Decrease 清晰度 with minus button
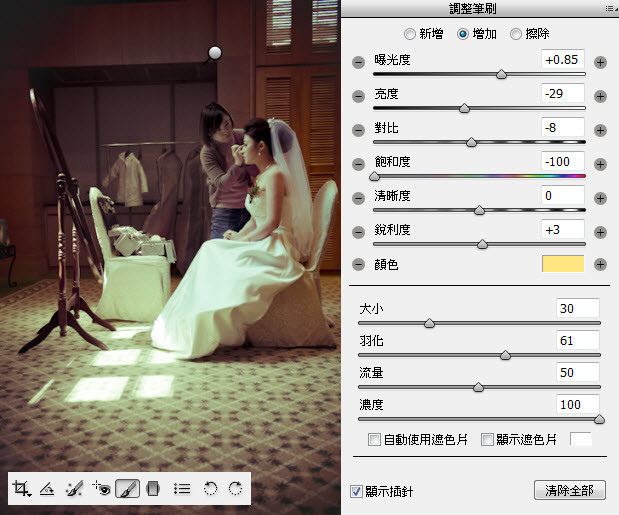The image size is (619, 515). pyautogui.click(x=358, y=198)
